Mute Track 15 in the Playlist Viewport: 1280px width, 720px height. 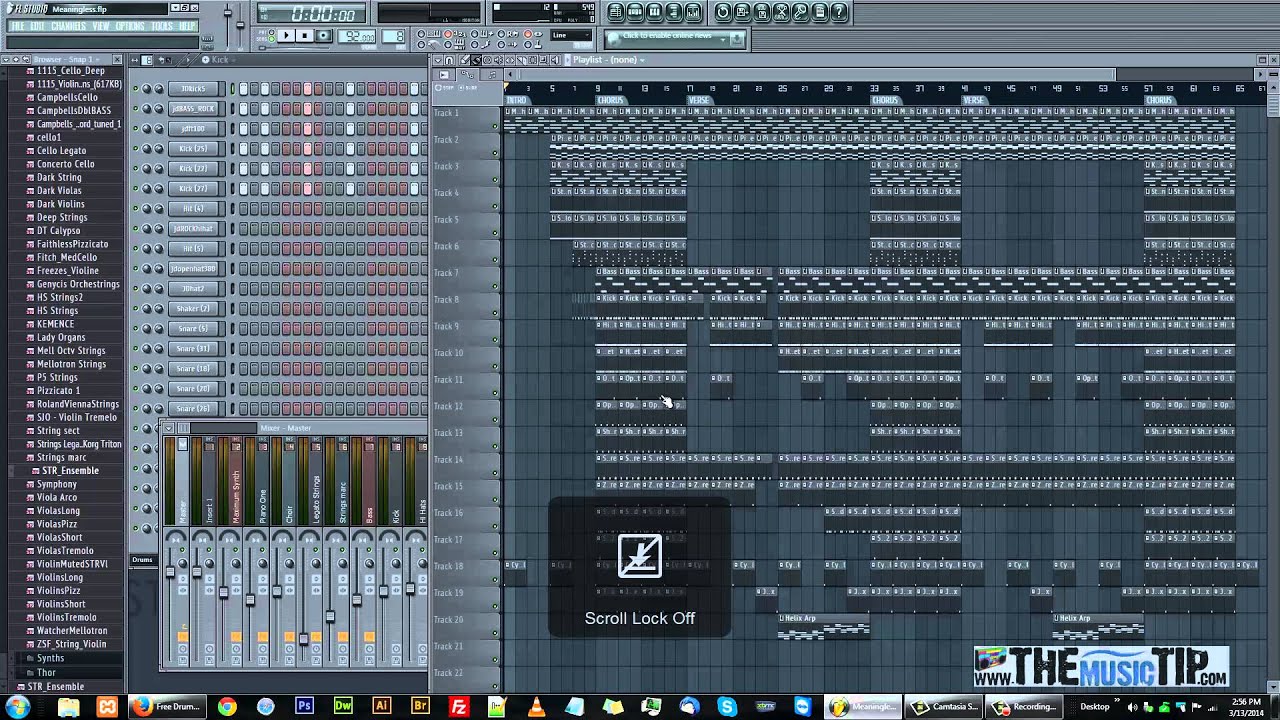coord(495,500)
